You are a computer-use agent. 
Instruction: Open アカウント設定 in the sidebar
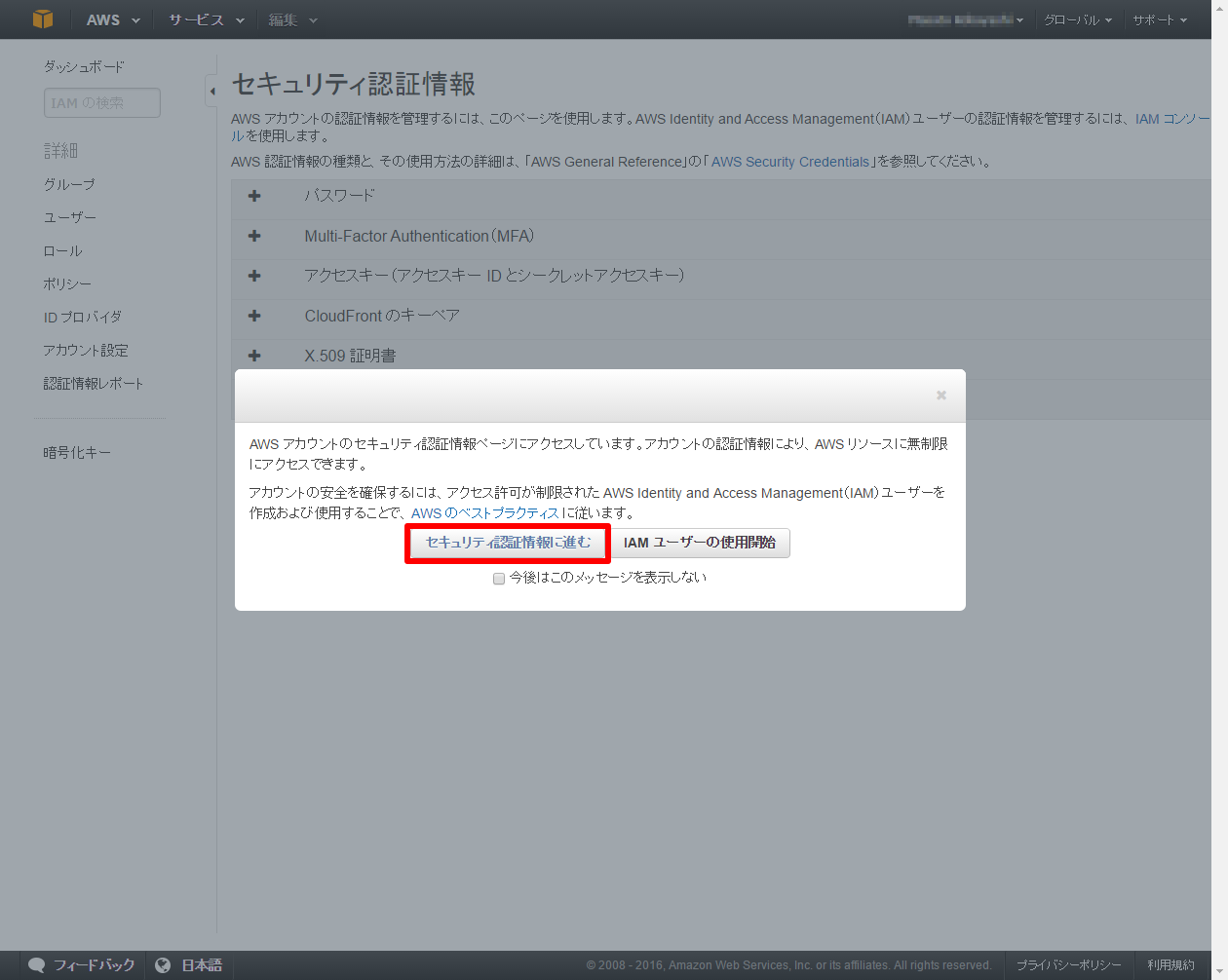86,350
